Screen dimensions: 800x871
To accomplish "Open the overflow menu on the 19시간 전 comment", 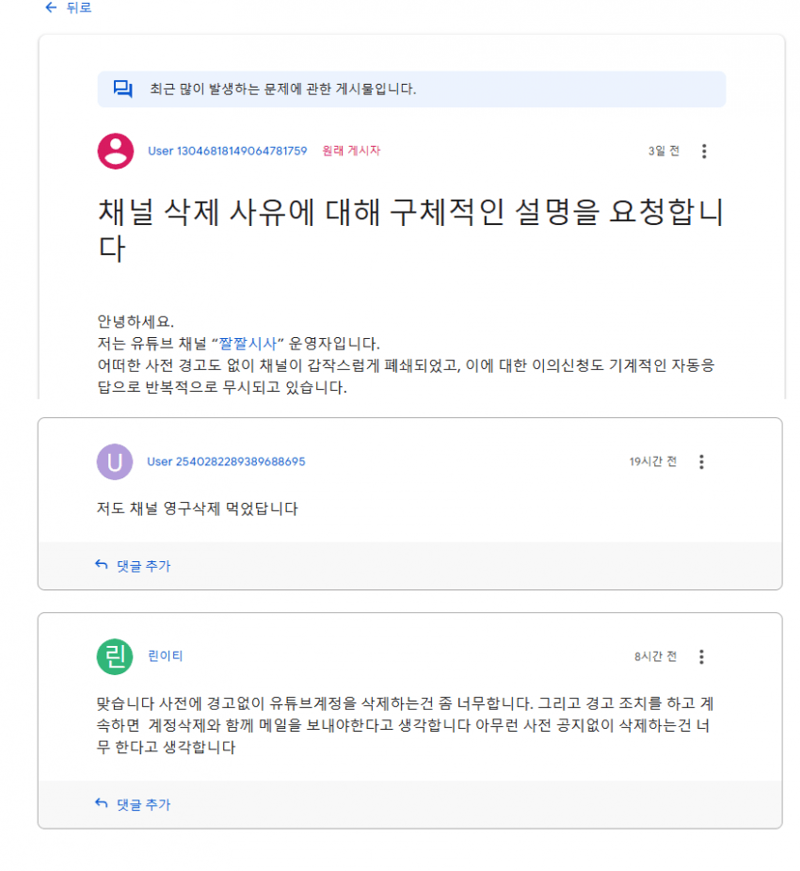I will point(702,462).
